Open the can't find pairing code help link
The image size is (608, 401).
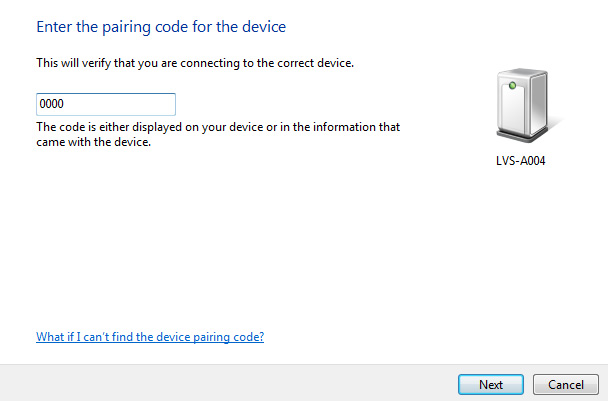coord(150,337)
